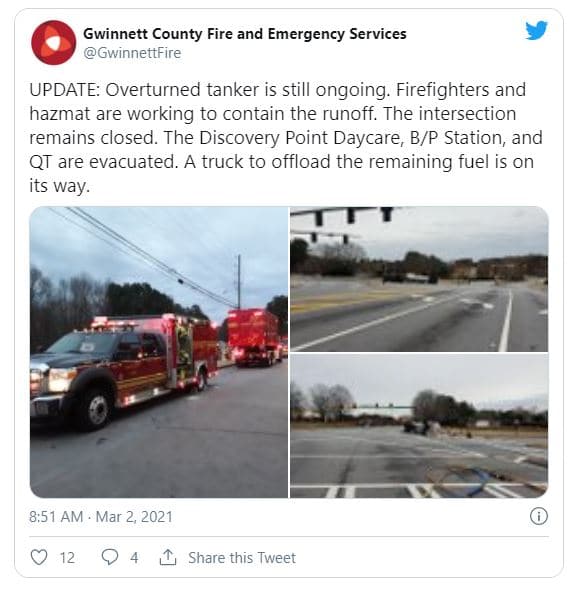Click the tweet text beginning UPDATE
The width and height of the screenshot is (581, 589).
(x=286, y=138)
